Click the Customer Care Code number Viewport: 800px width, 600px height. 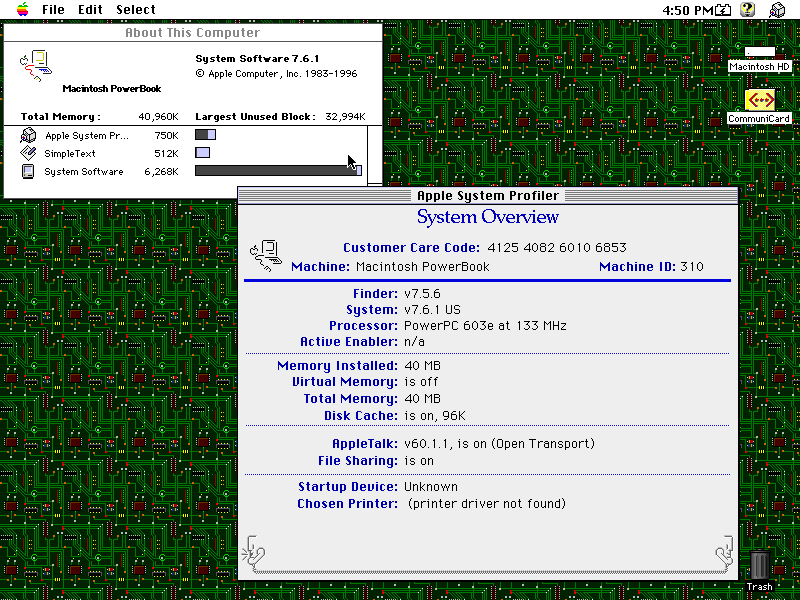coord(557,247)
